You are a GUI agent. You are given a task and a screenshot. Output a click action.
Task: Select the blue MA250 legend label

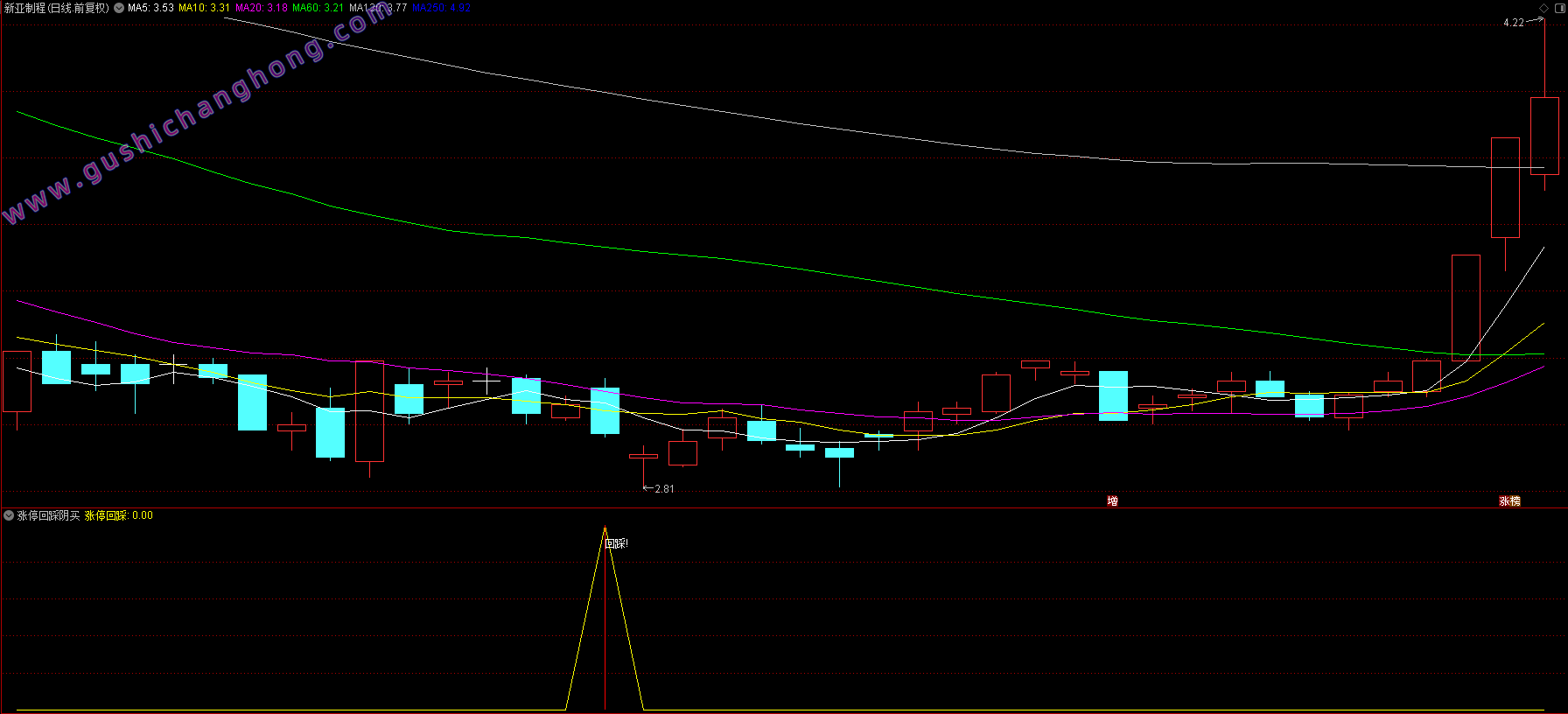(x=441, y=8)
